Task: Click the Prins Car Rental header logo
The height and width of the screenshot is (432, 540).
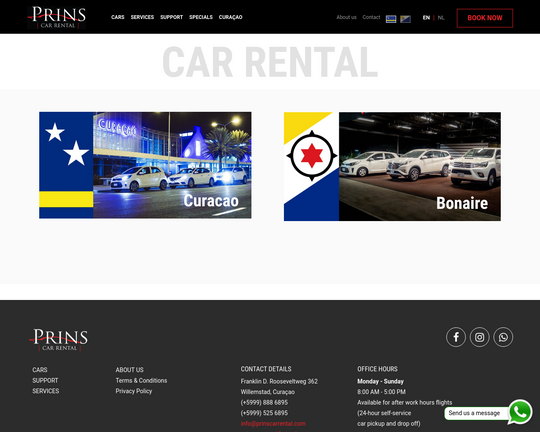Action: (x=57, y=17)
